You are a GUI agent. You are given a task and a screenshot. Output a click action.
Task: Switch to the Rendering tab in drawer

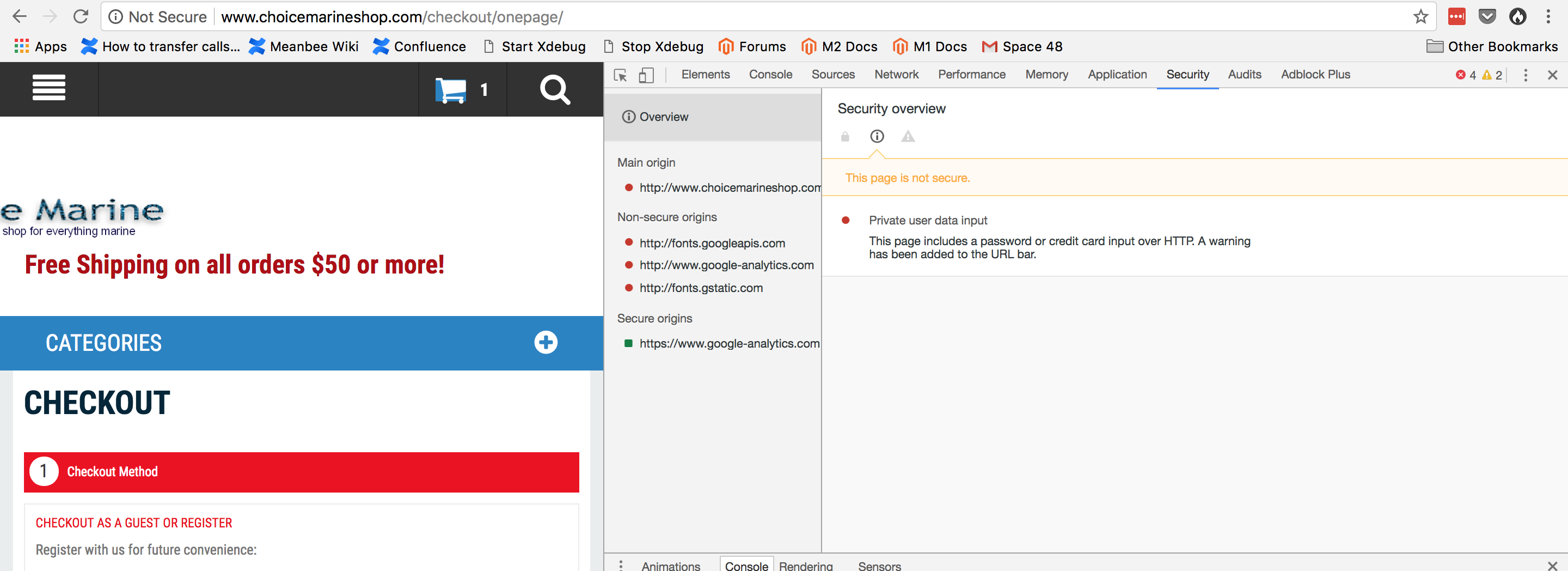coord(806,566)
